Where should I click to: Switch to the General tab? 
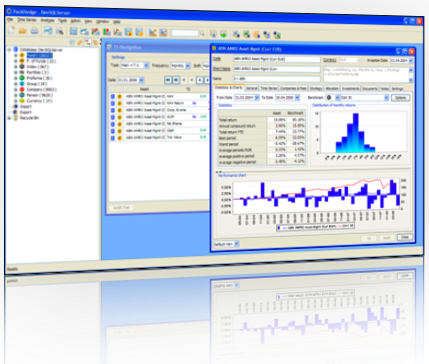(x=251, y=88)
